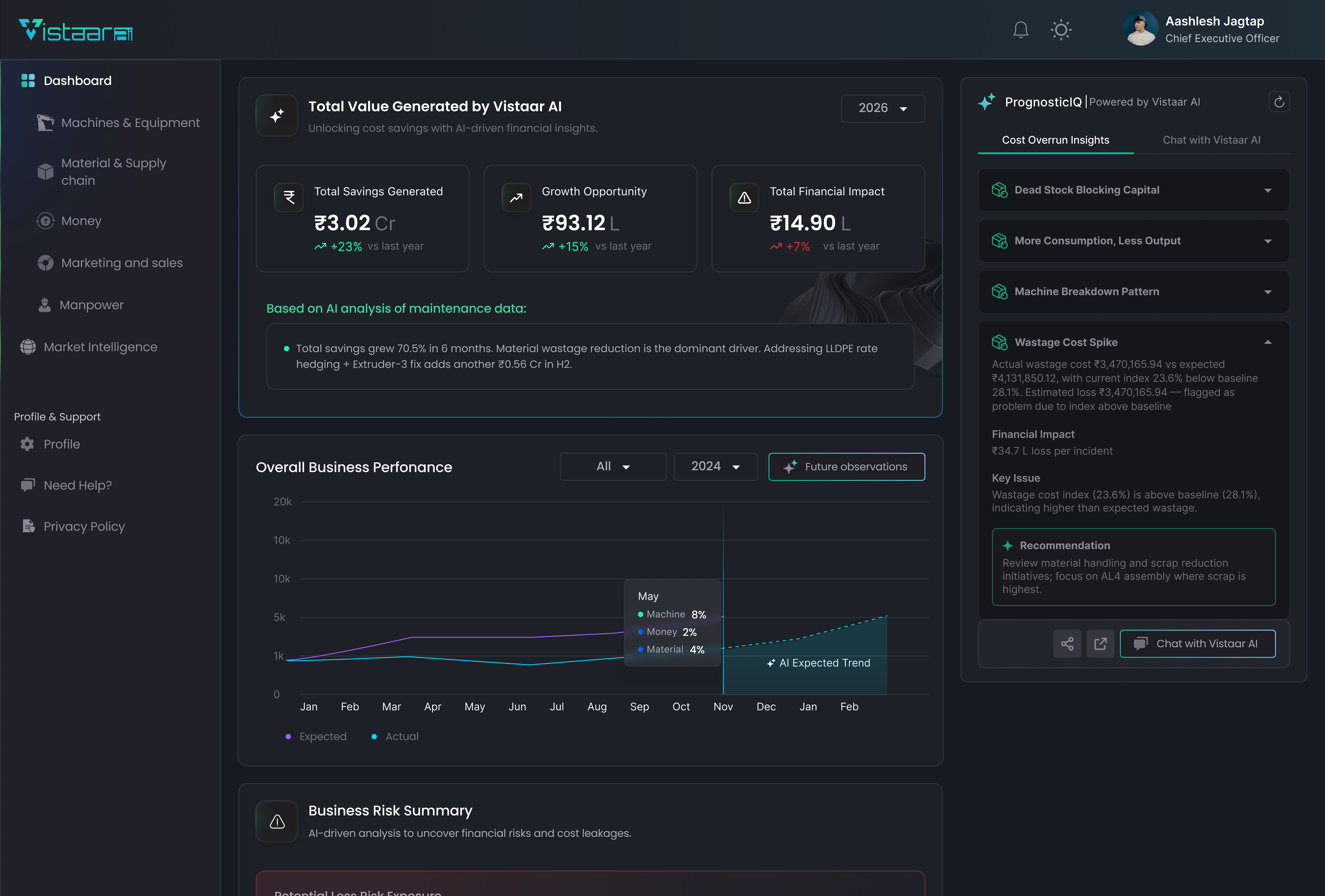
Task: Click the Material & Supply chain box icon
Action: [x=45, y=172]
